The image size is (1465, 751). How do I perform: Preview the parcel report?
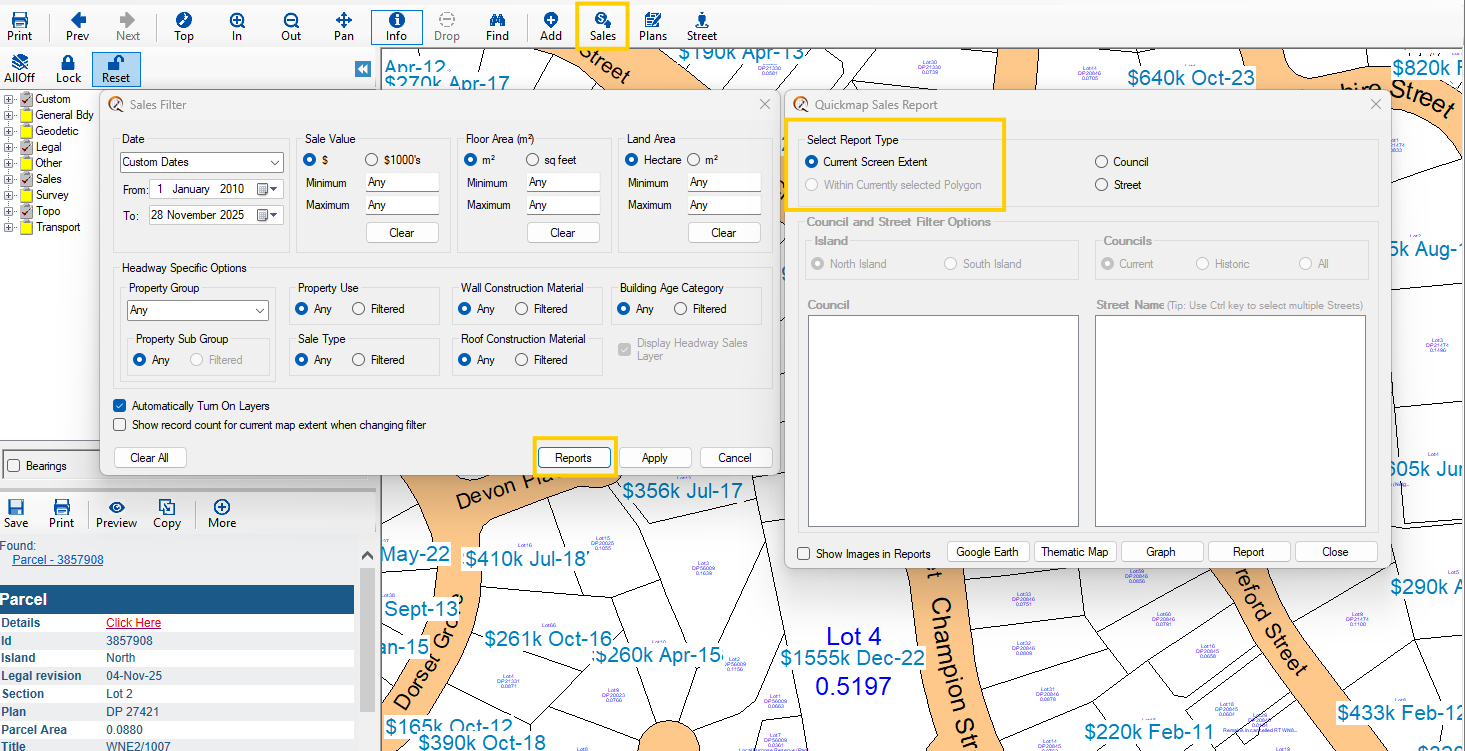(116, 513)
